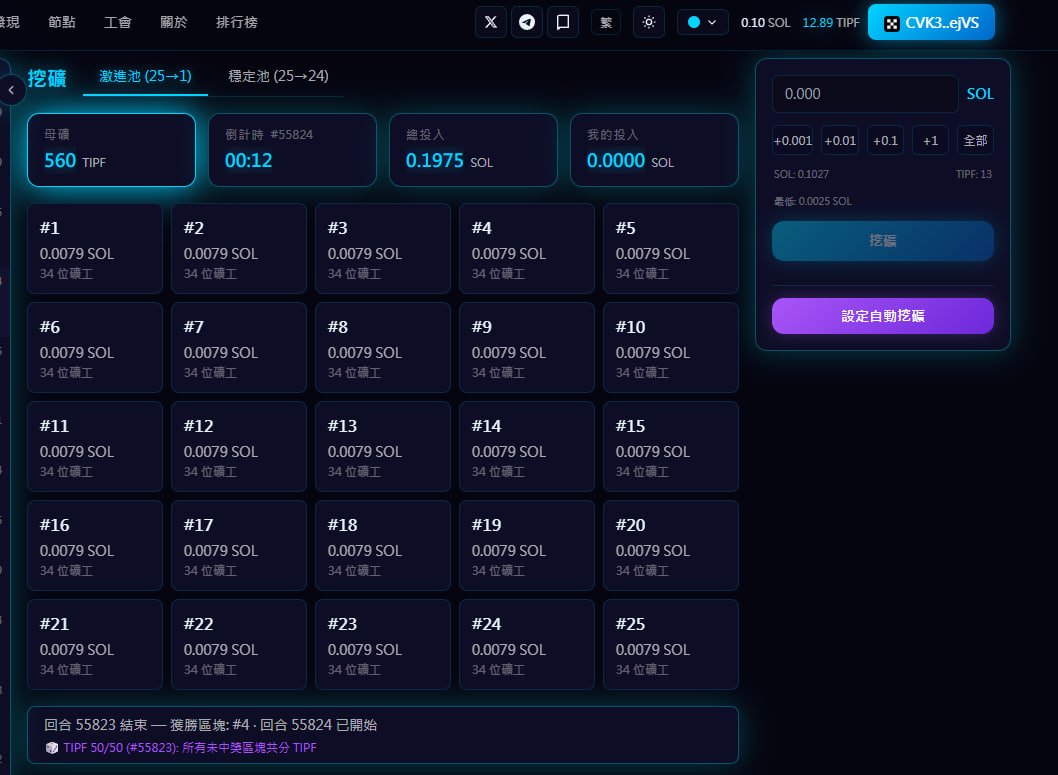
Task: Select mining block #20
Action: click(x=671, y=546)
